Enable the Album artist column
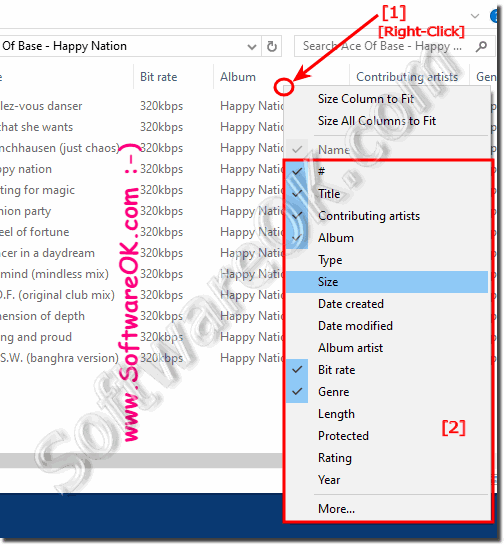The image size is (504, 545). [387, 348]
